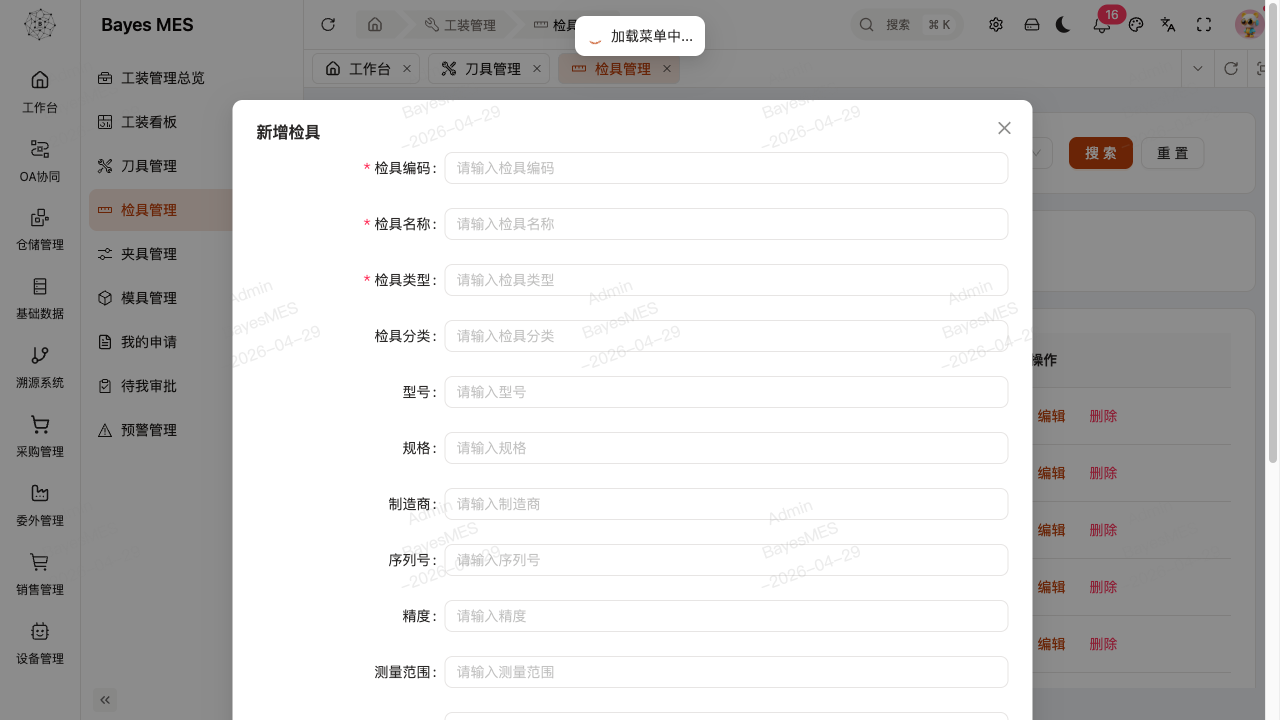The height and width of the screenshot is (720, 1280).
Task: Click the orange 搜索 button behind dialog
Action: [1101, 153]
